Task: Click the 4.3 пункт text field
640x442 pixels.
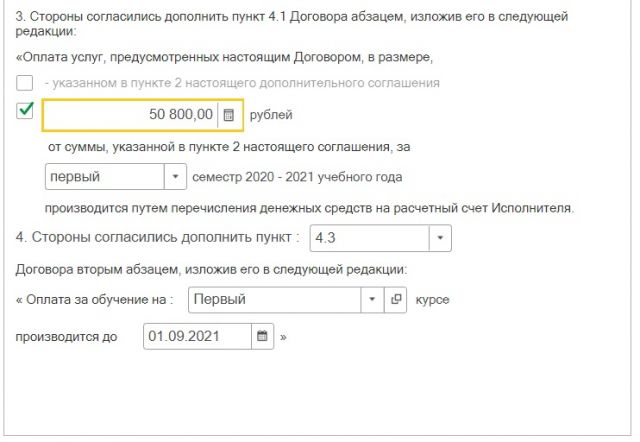Action: pyautogui.click(x=370, y=238)
